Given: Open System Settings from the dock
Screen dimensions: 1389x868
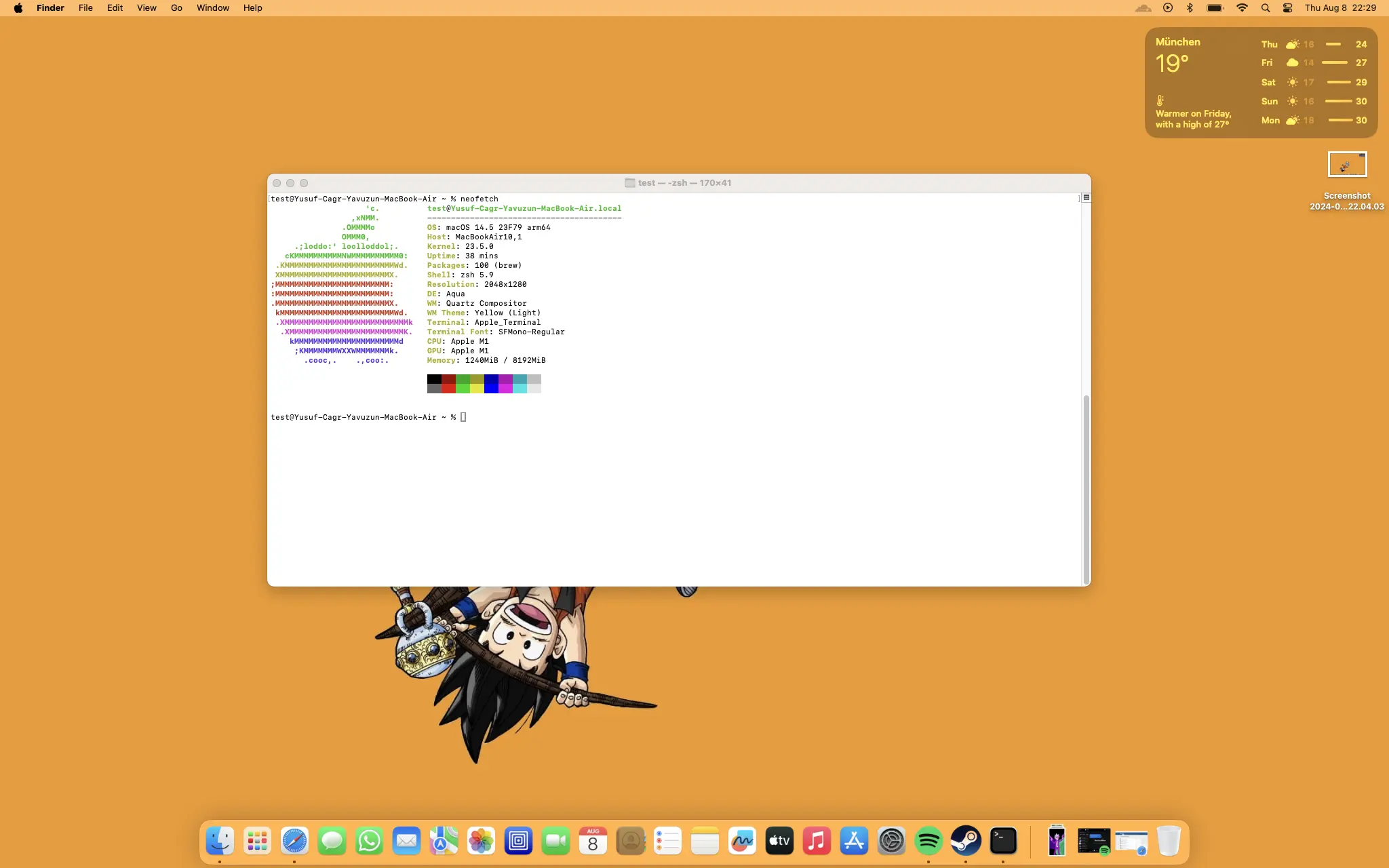Looking at the screenshot, I should [x=891, y=841].
